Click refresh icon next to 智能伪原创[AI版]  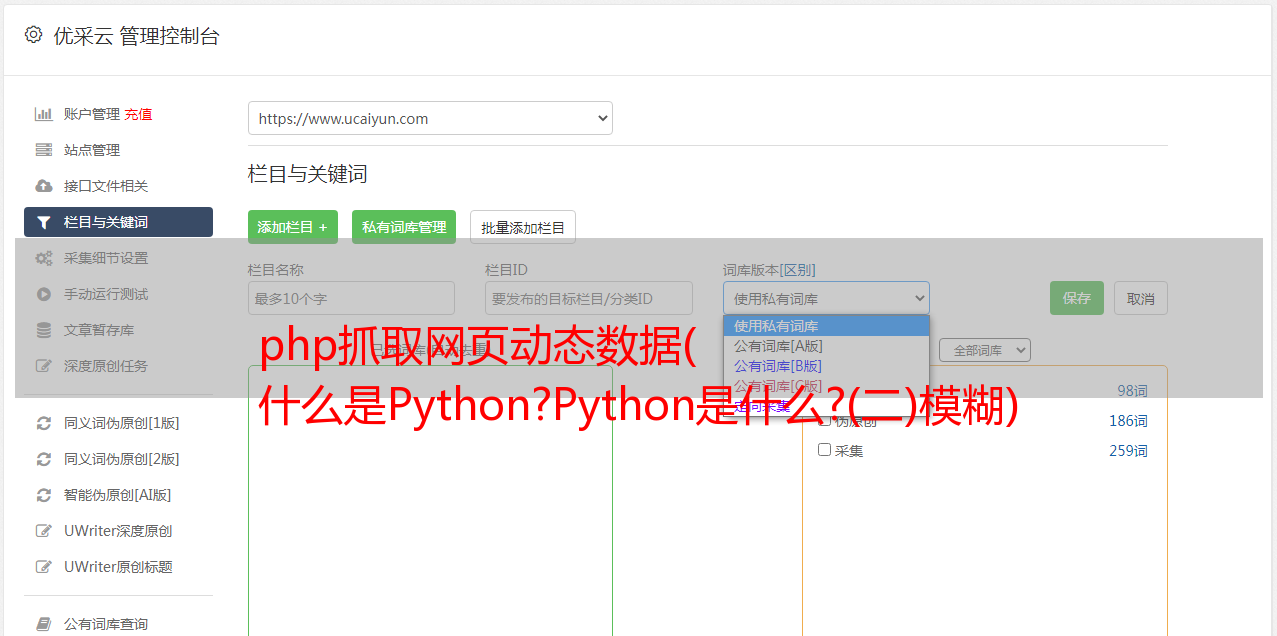pyautogui.click(x=44, y=495)
